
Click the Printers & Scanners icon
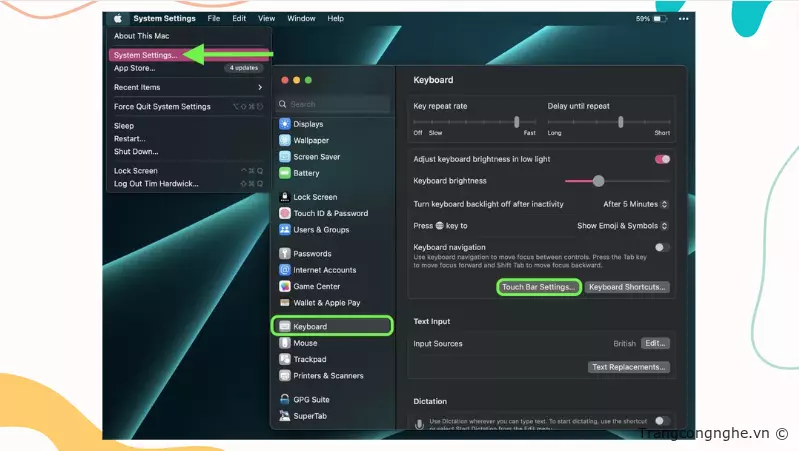tap(285, 376)
